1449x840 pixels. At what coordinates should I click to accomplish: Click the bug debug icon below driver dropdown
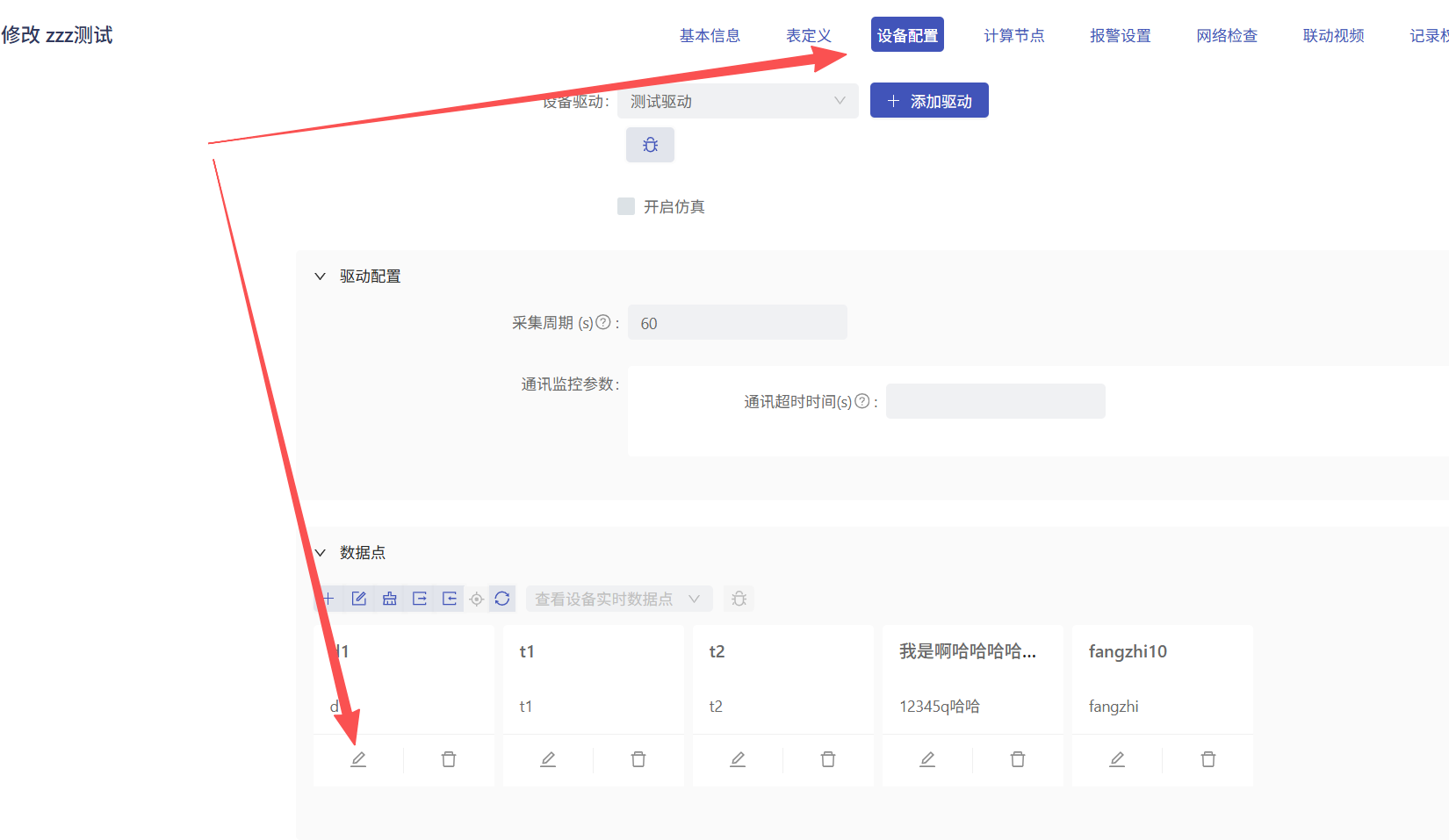pos(650,145)
